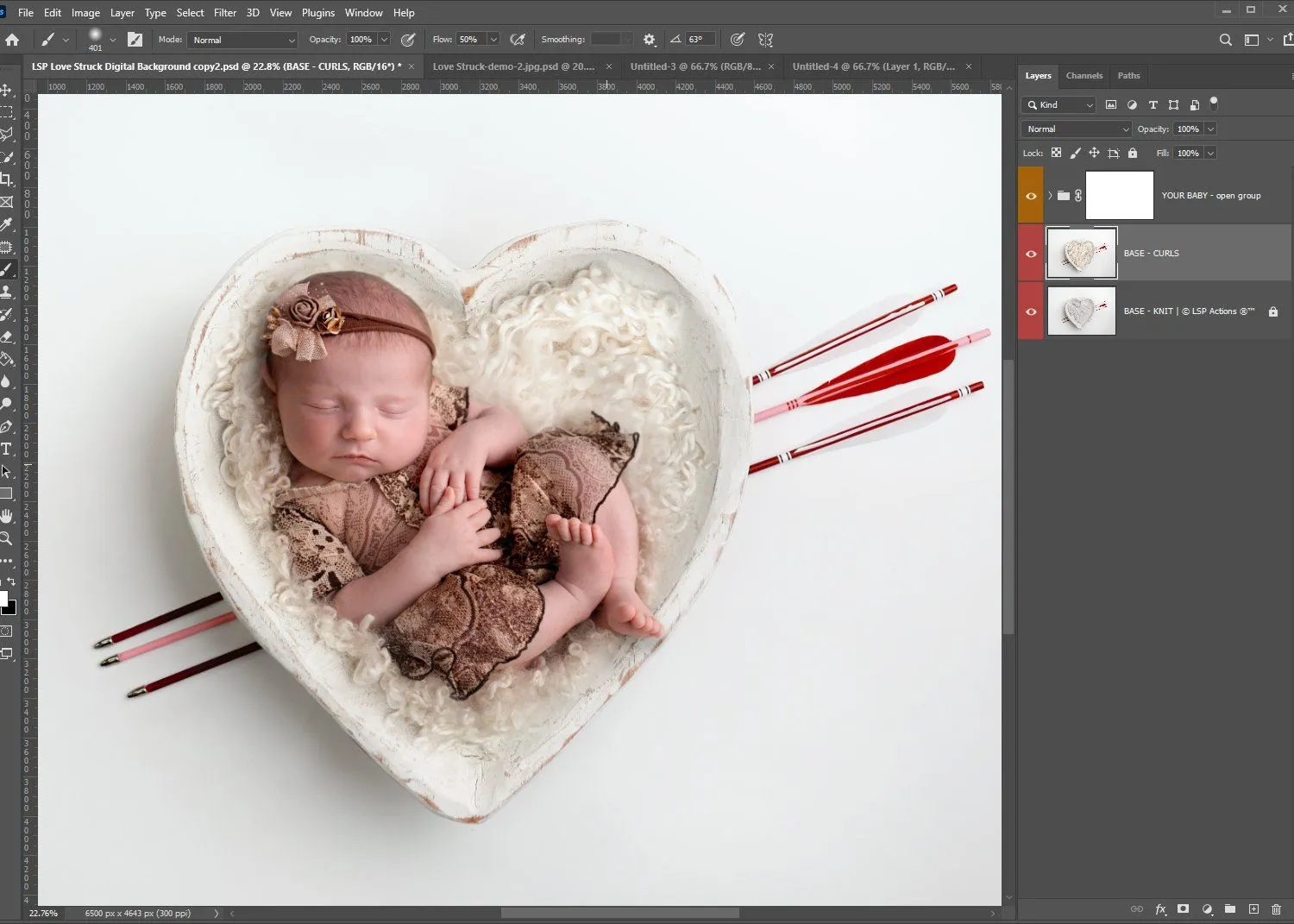Select the Paint Bucket tool

click(6, 359)
